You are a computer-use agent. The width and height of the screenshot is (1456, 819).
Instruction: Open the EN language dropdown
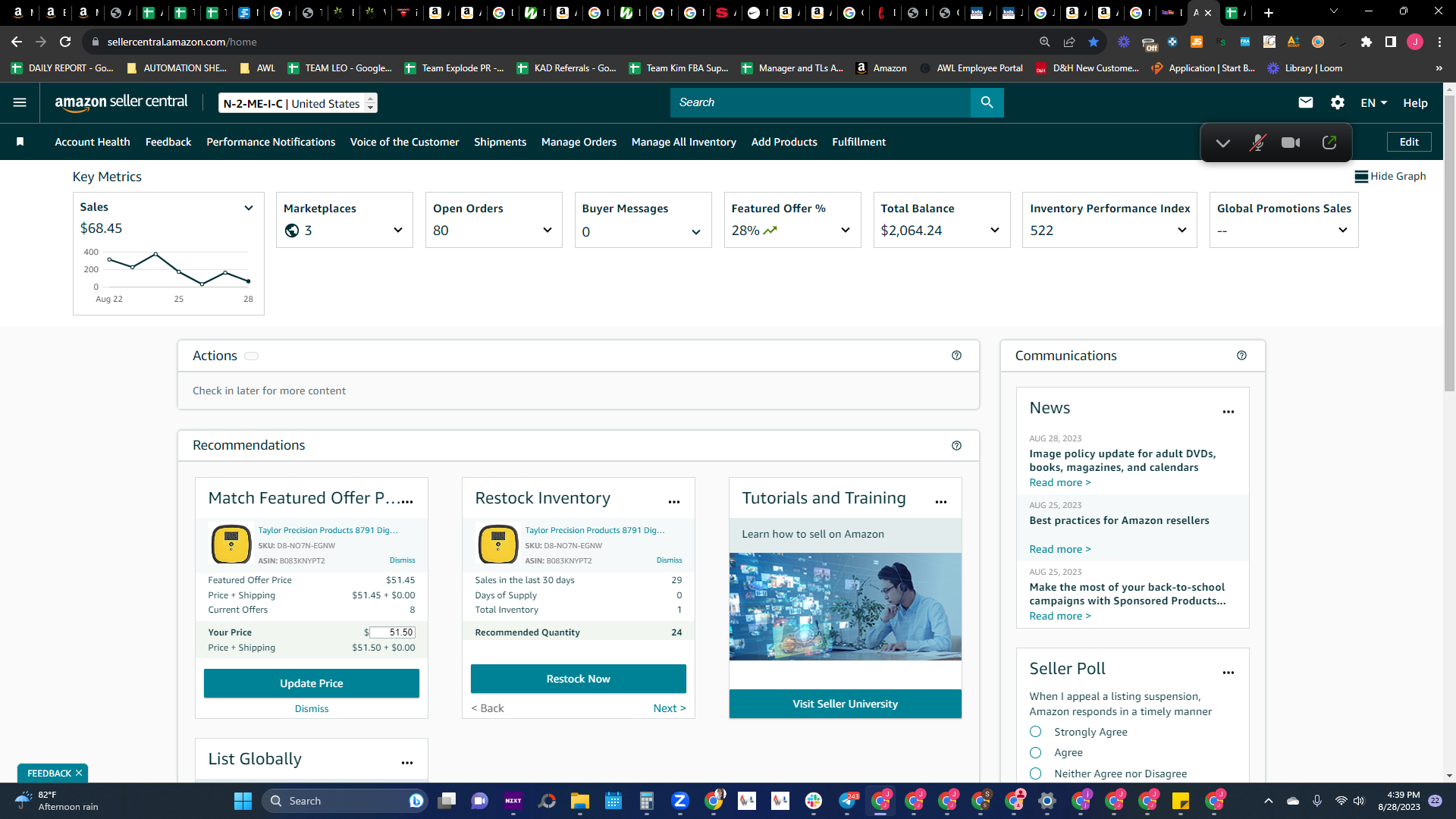[1373, 102]
